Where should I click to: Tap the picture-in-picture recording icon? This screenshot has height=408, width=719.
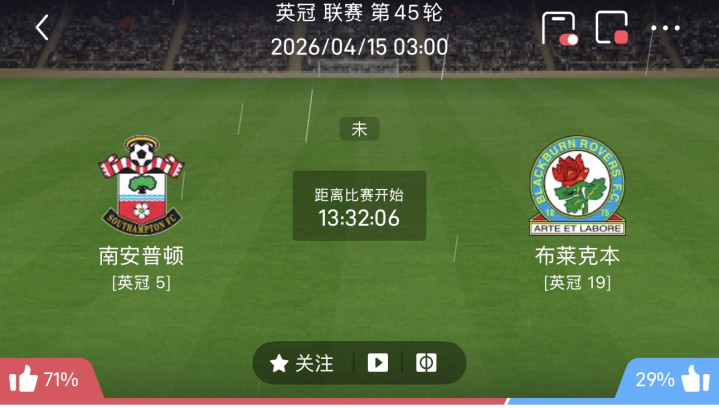(612, 28)
